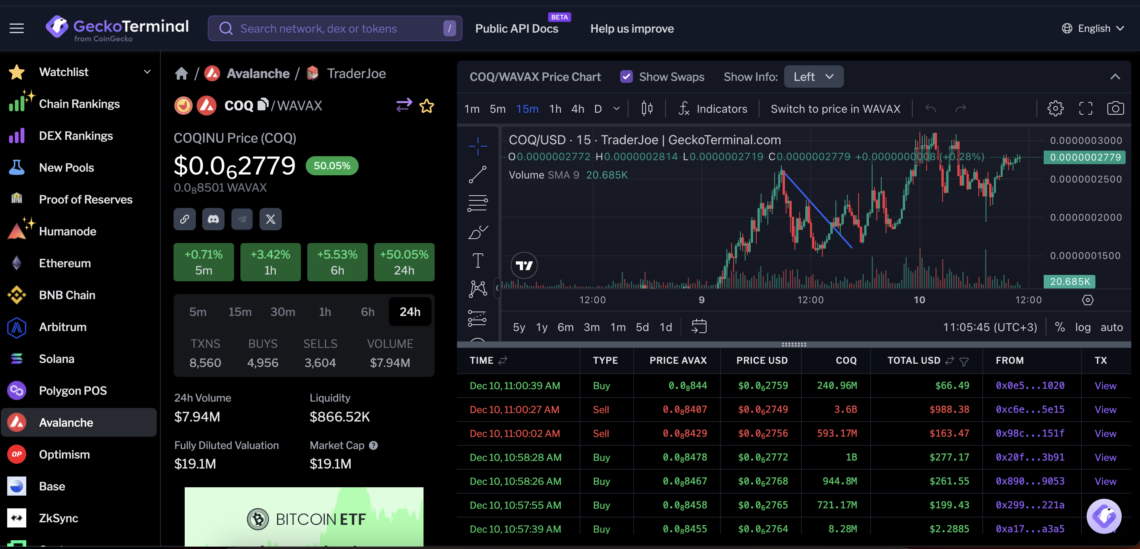The image size is (1140, 549).
Task: Open the Telegram link icon
Action: coord(242,218)
